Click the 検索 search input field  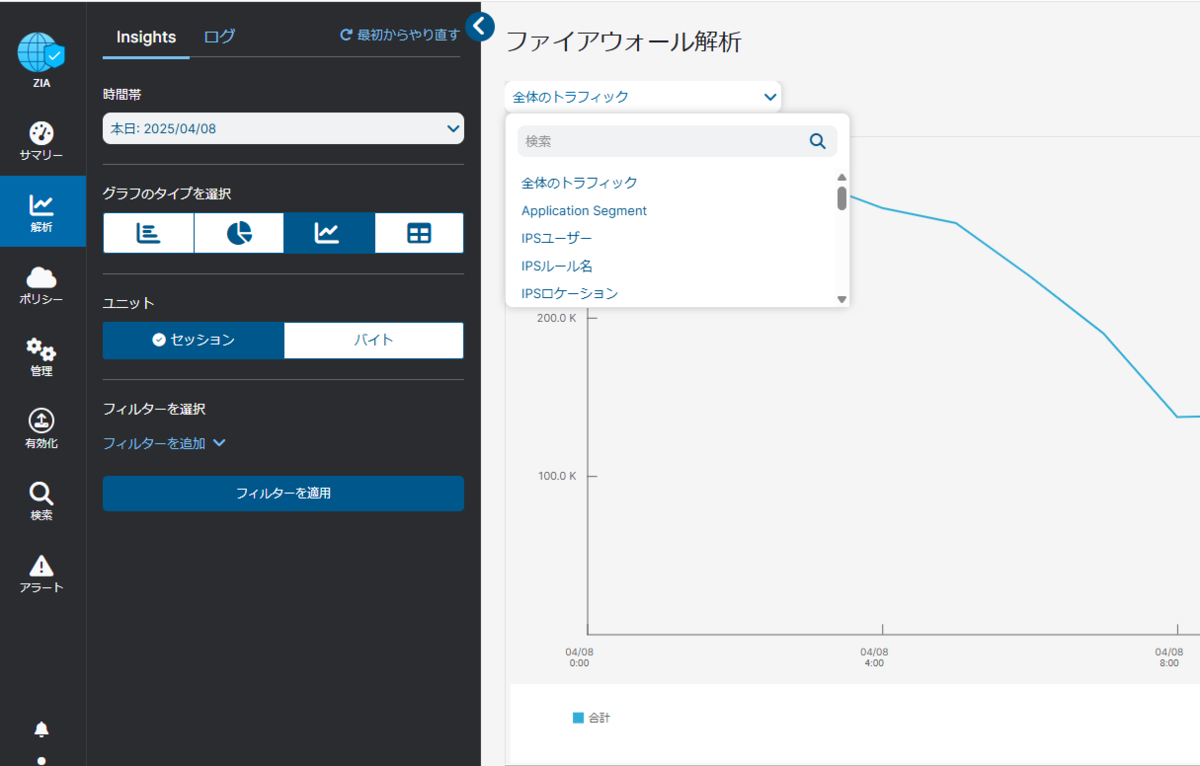point(677,141)
